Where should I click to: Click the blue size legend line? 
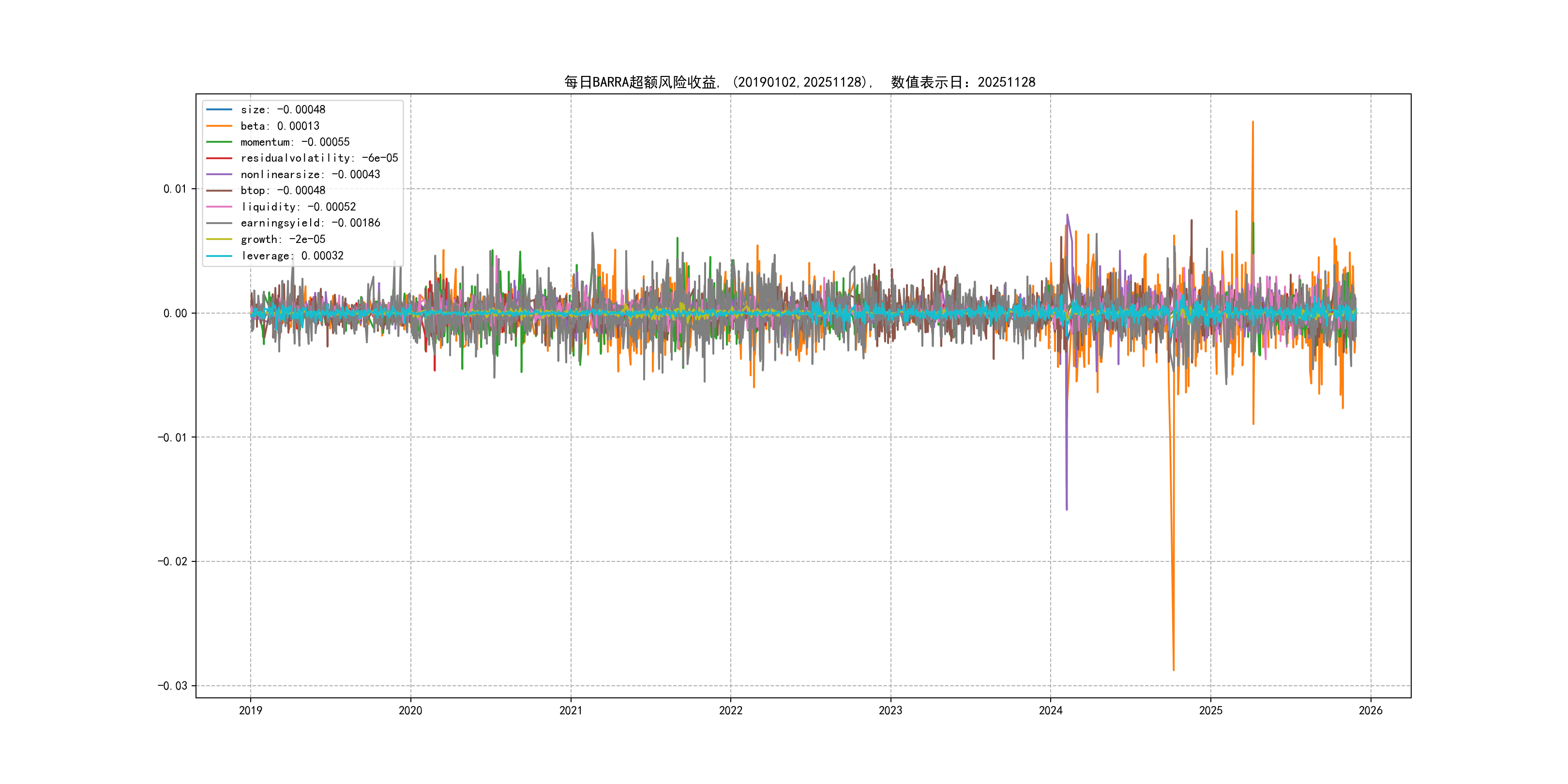click(219, 109)
